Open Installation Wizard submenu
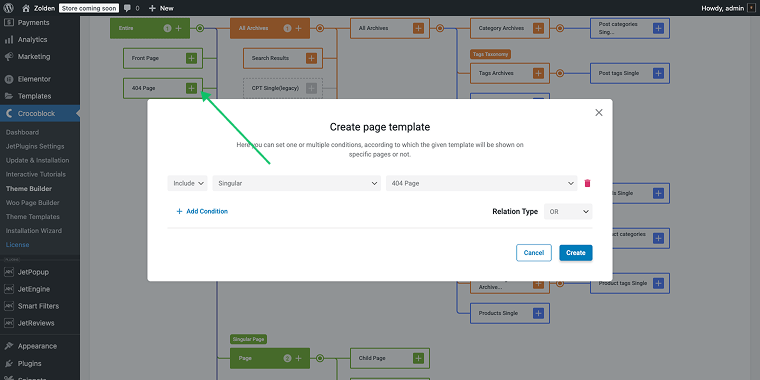This screenshot has height=380, width=760. click(x=33, y=231)
